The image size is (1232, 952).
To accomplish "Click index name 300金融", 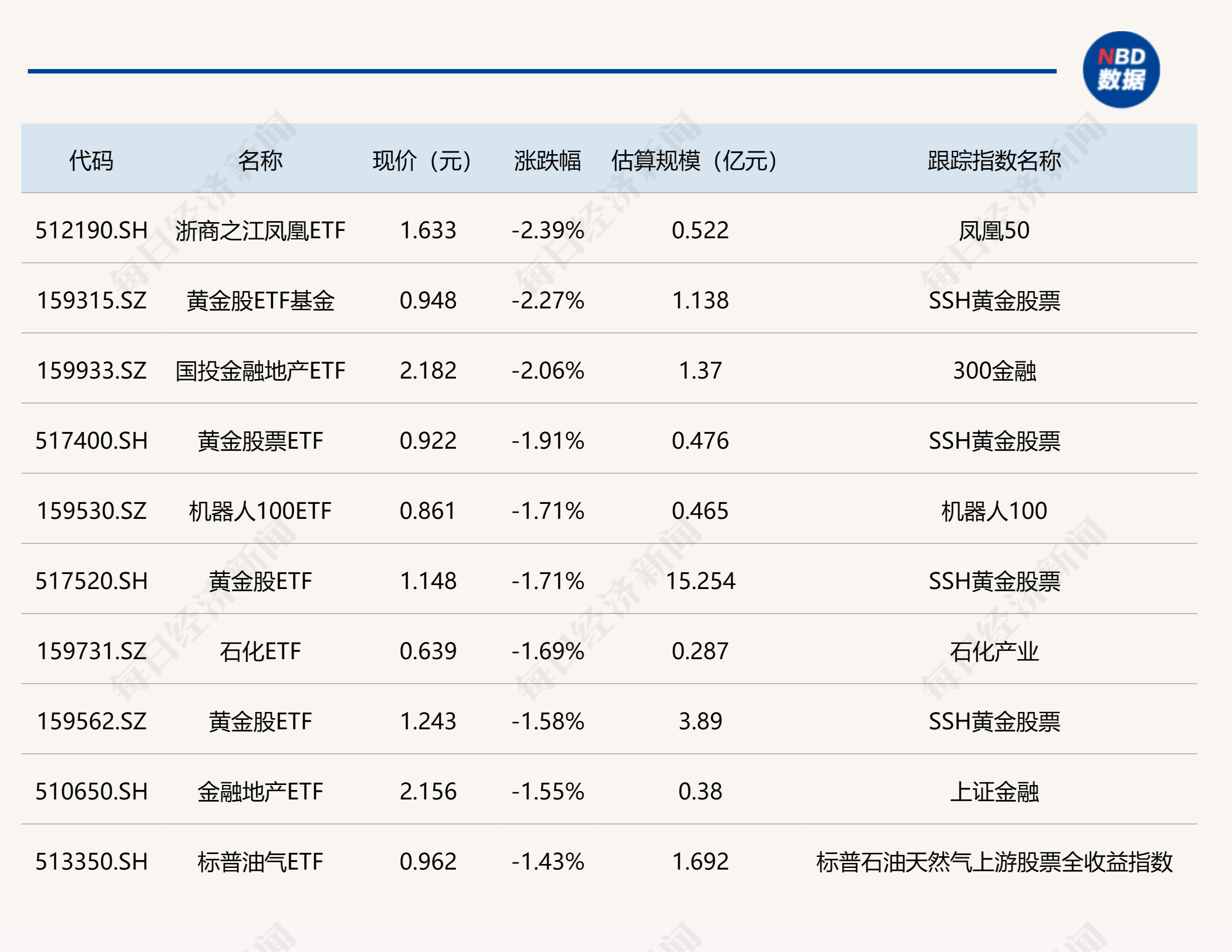I will [995, 371].
